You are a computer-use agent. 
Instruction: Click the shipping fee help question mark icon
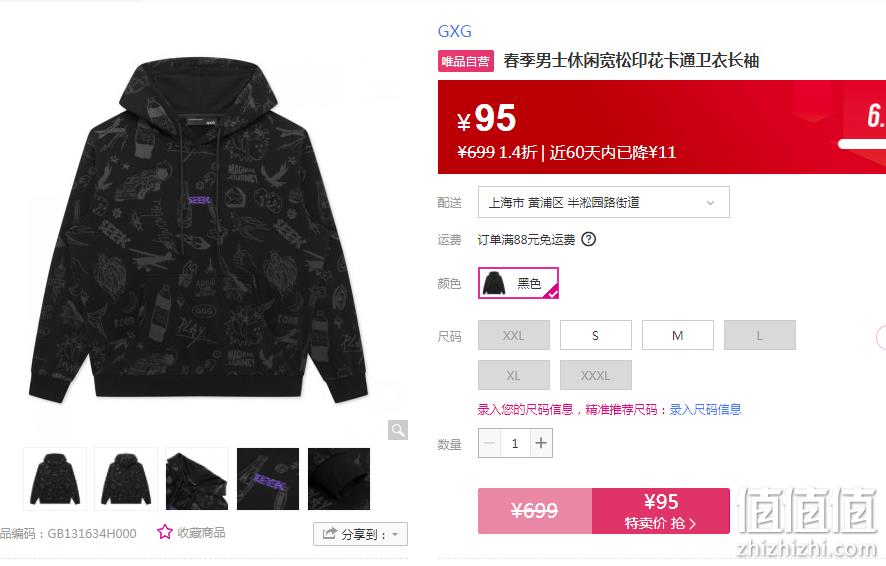588,240
